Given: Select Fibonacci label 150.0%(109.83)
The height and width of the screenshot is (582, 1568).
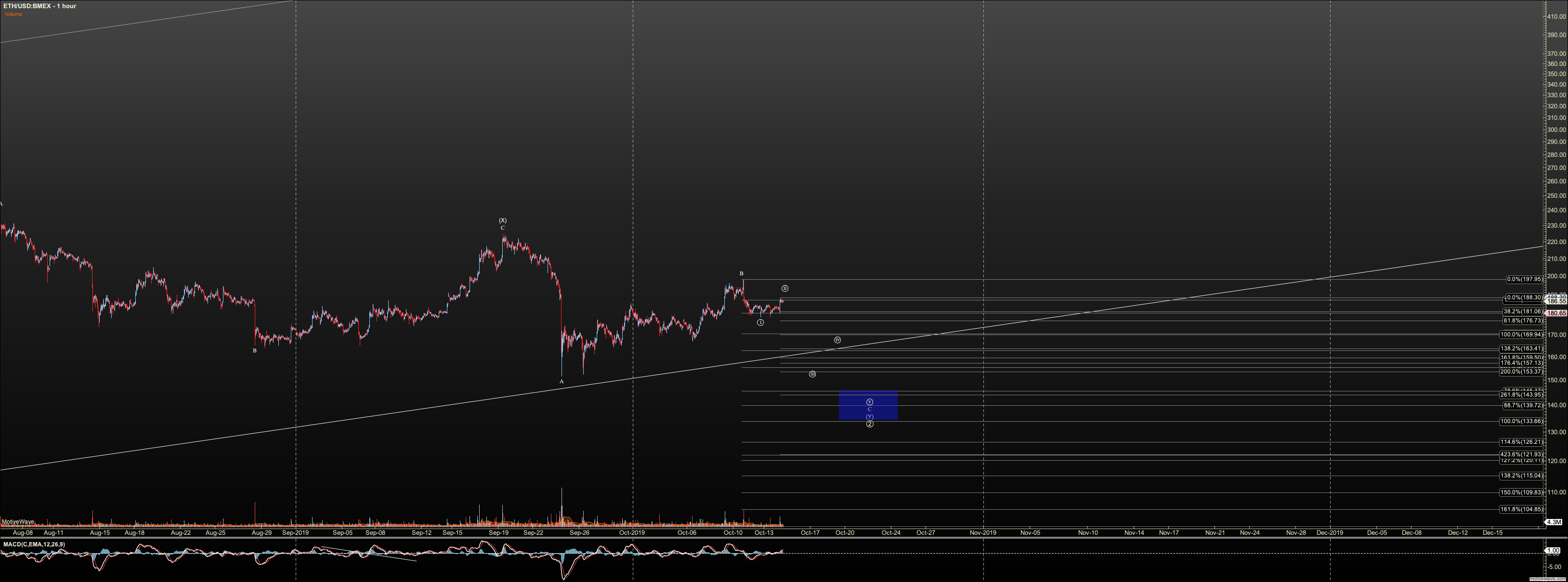Looking at the screenshot, I should pyautogui.click(x=1520, y=492).
